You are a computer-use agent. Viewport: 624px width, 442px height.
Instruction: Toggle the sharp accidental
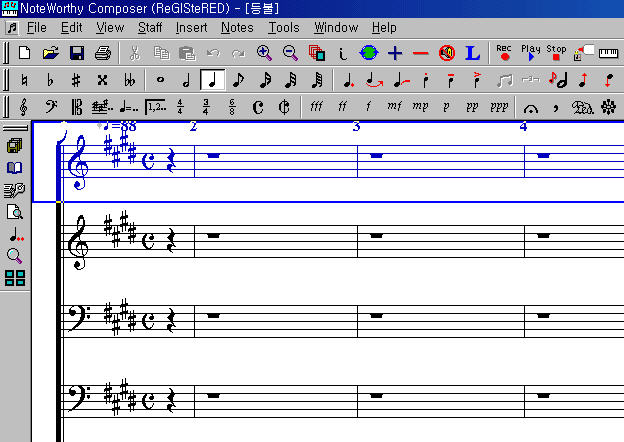point(76,79)
